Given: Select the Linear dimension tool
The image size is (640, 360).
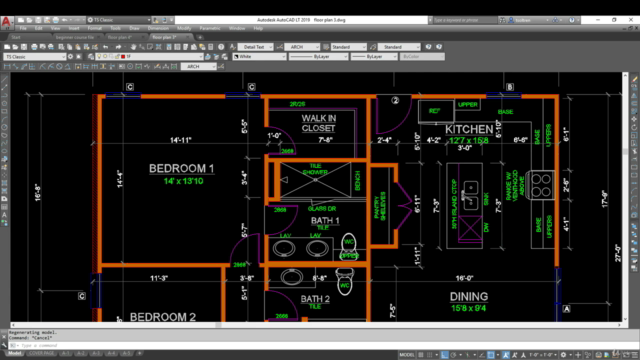Looking at the screenshot, I should click(7, 67).
